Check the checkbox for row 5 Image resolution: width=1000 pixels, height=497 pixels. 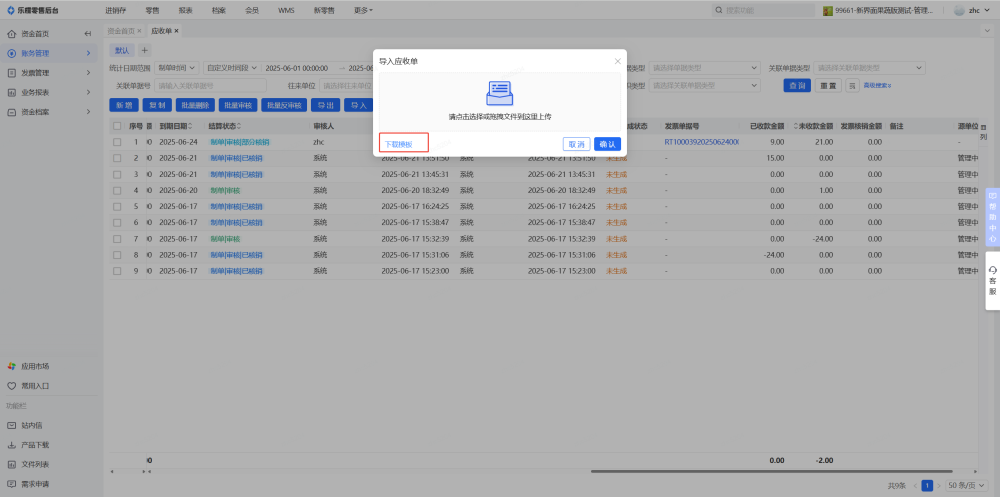[116, 206]
